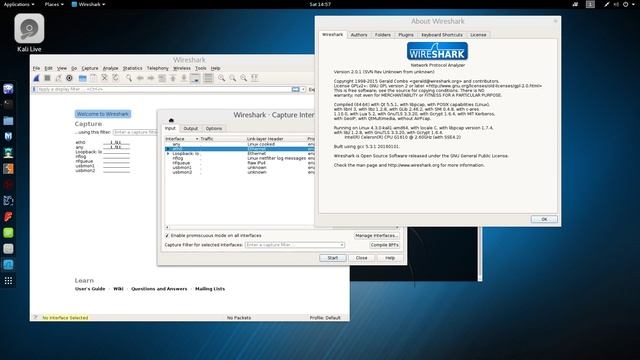Open Show Applications grid in dock
Image resolution: width=640 pixels, height=360 pixels.
pos(8,281)
